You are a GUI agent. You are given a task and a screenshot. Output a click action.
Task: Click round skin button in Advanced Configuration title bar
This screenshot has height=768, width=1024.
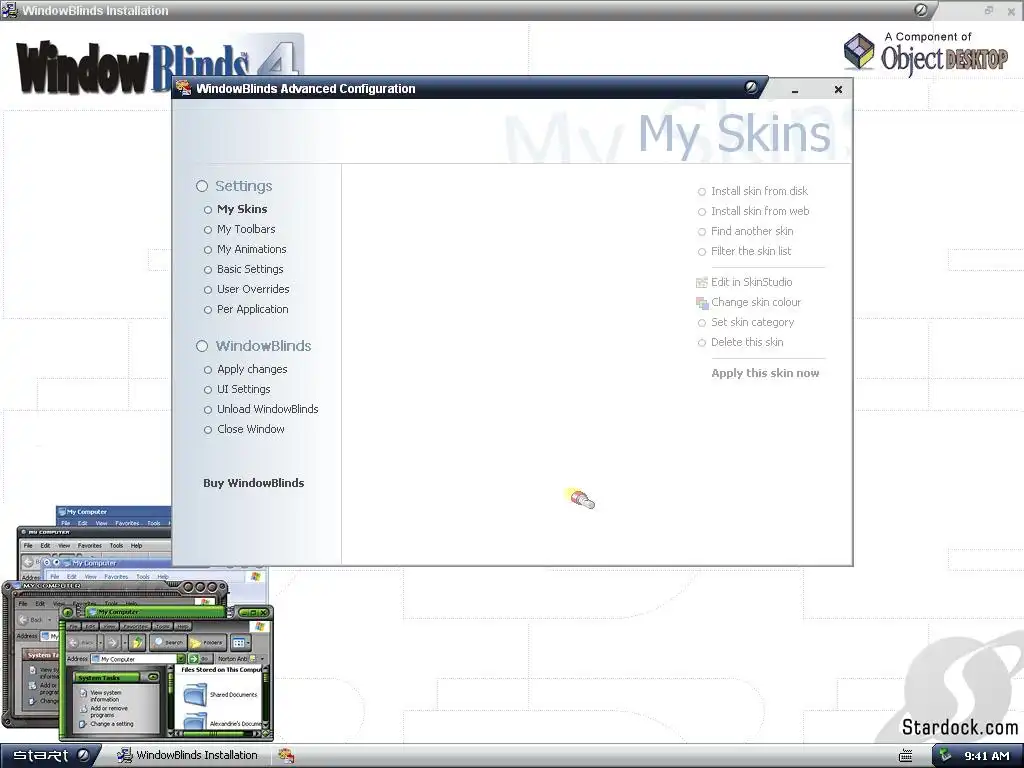point(751,87)
